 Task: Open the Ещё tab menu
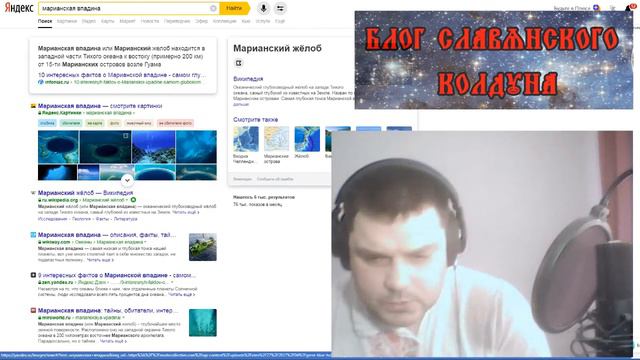[280, 21]
